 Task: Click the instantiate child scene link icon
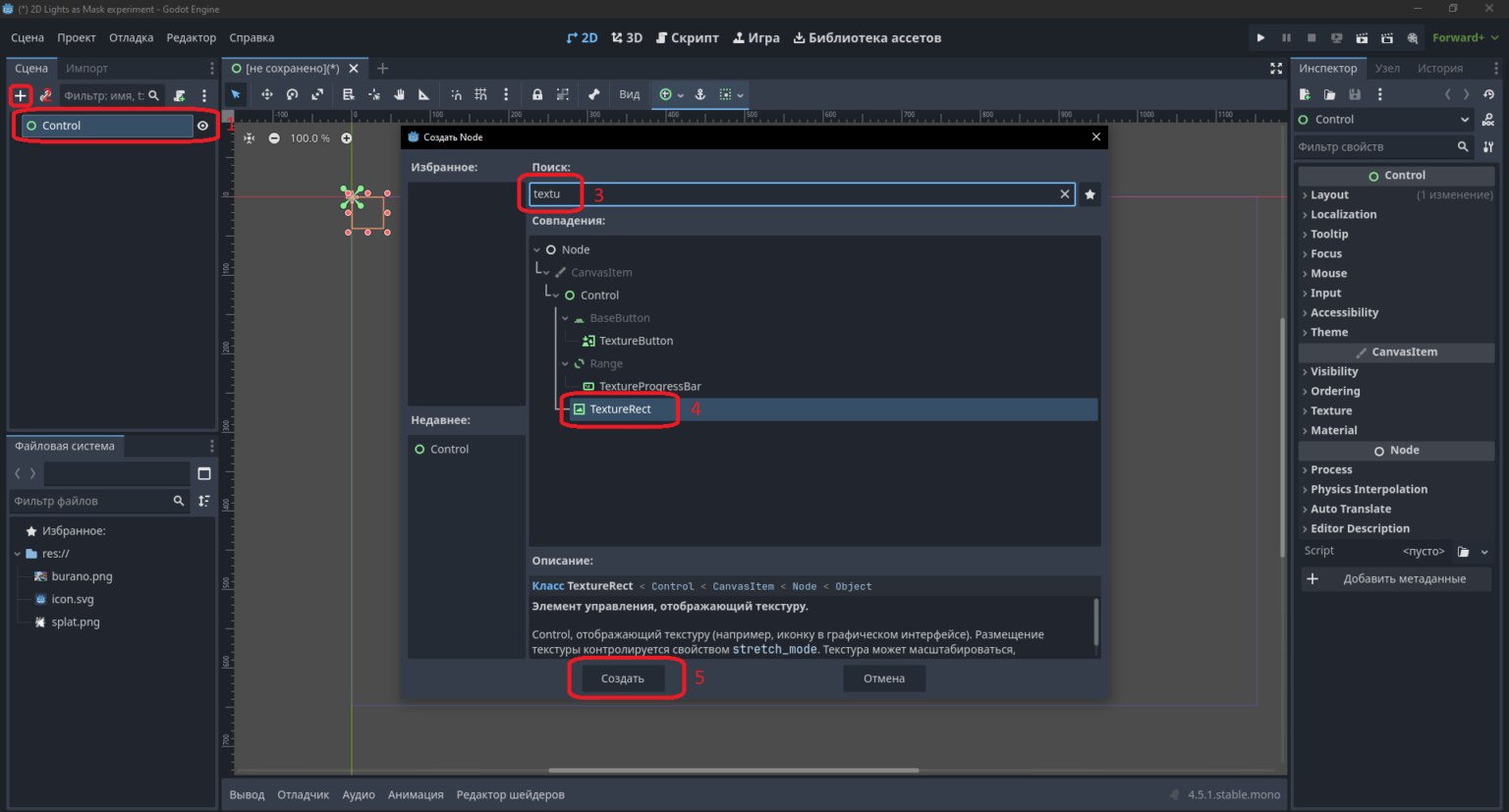45,95
